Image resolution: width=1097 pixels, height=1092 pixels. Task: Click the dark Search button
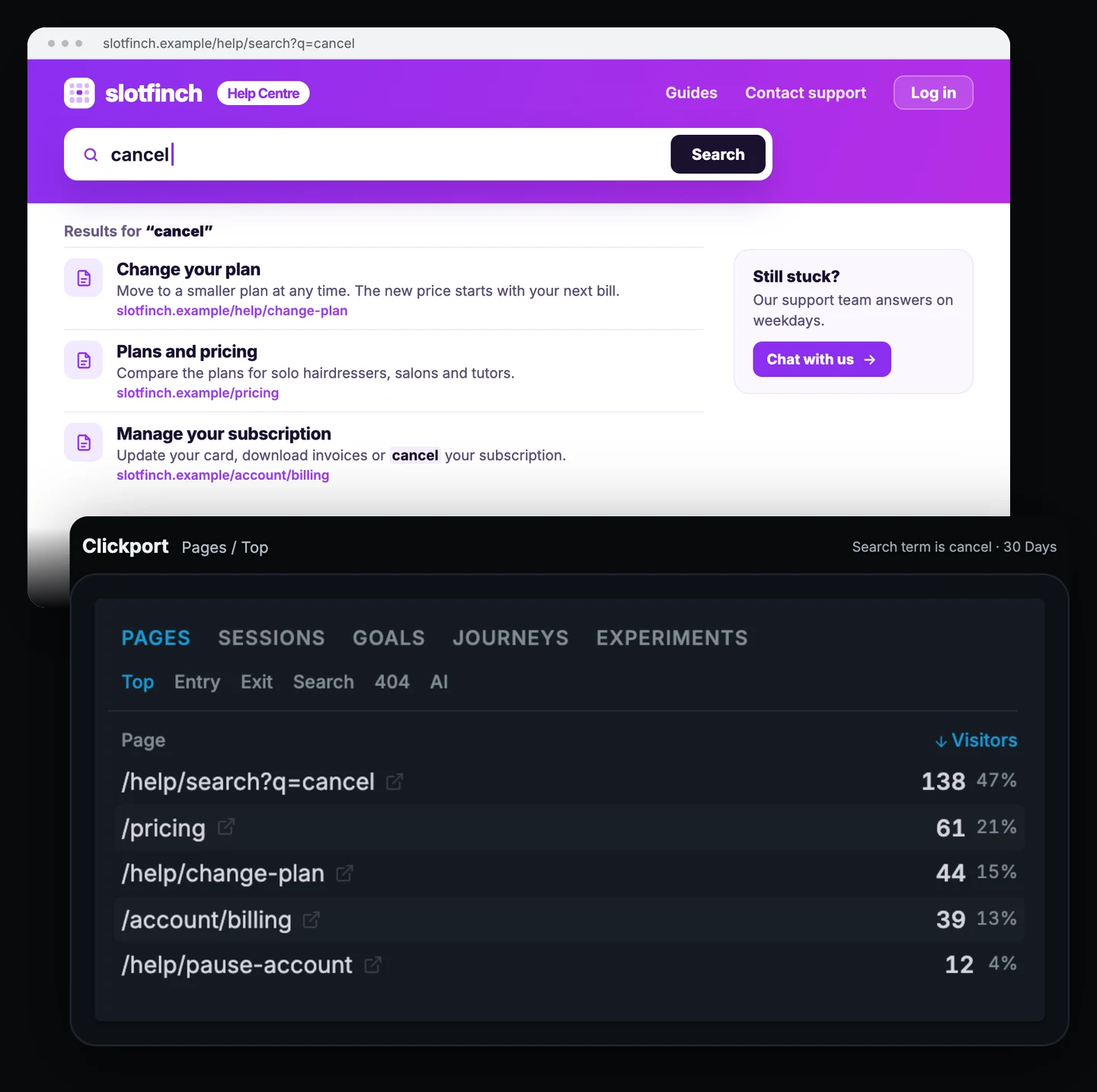tap(718, 155)
